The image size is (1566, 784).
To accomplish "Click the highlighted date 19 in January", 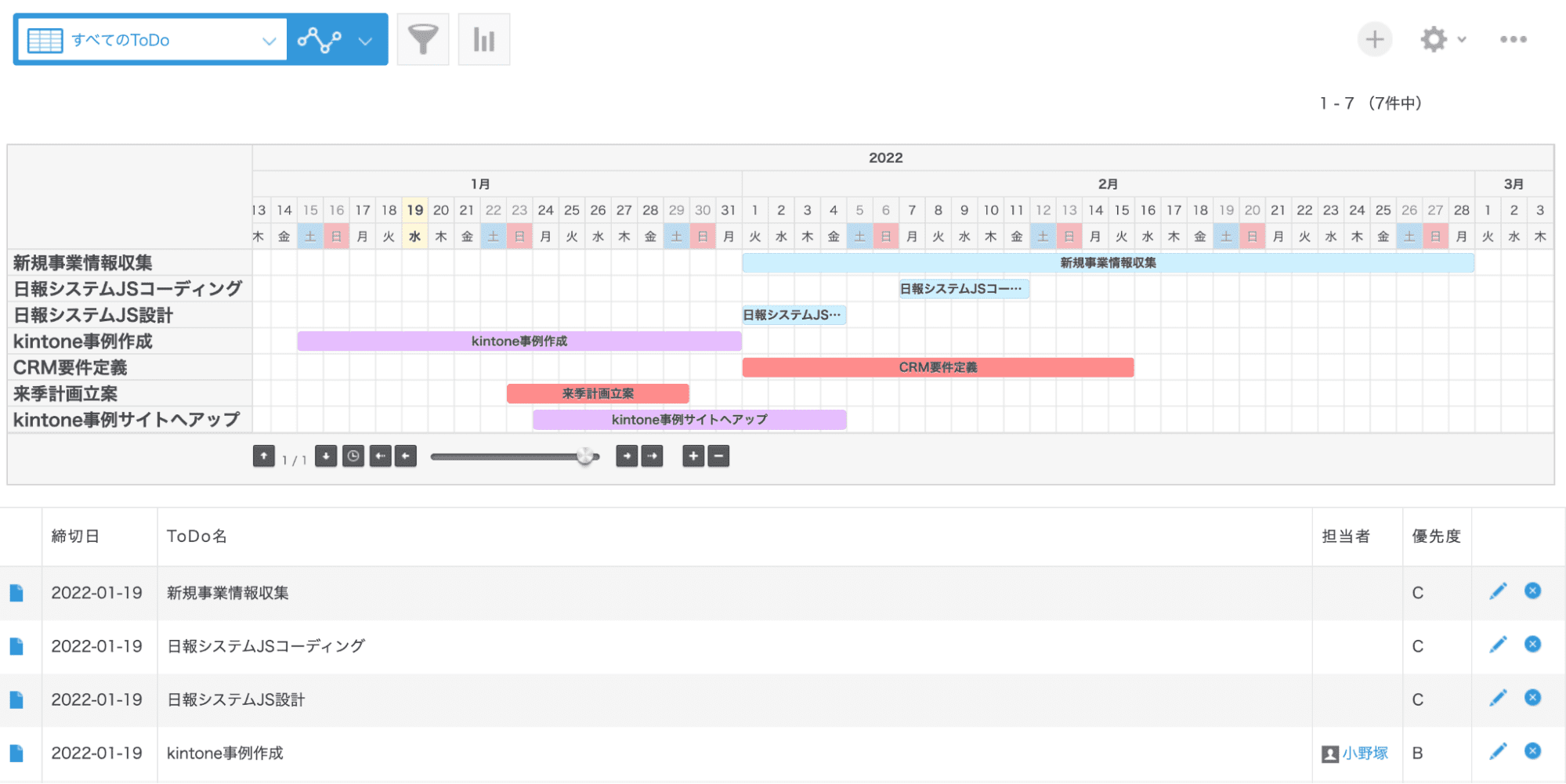I will click(414, 210).
